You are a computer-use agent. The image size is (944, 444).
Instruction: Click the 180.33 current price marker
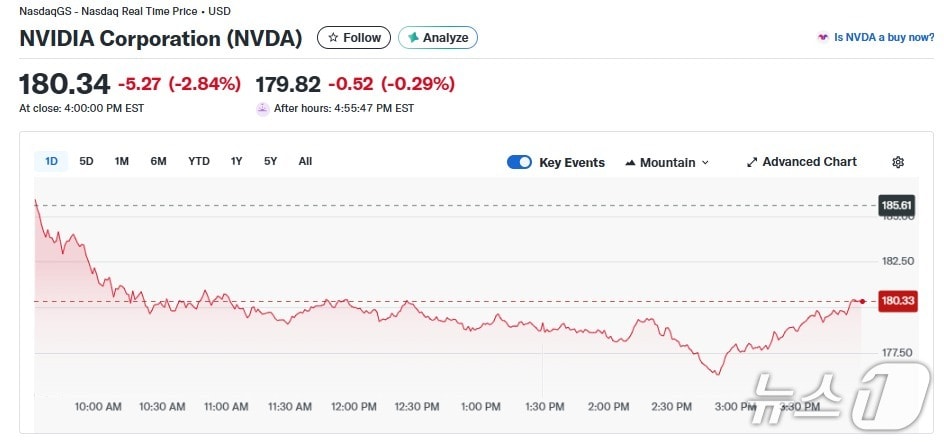coord(896,301)
